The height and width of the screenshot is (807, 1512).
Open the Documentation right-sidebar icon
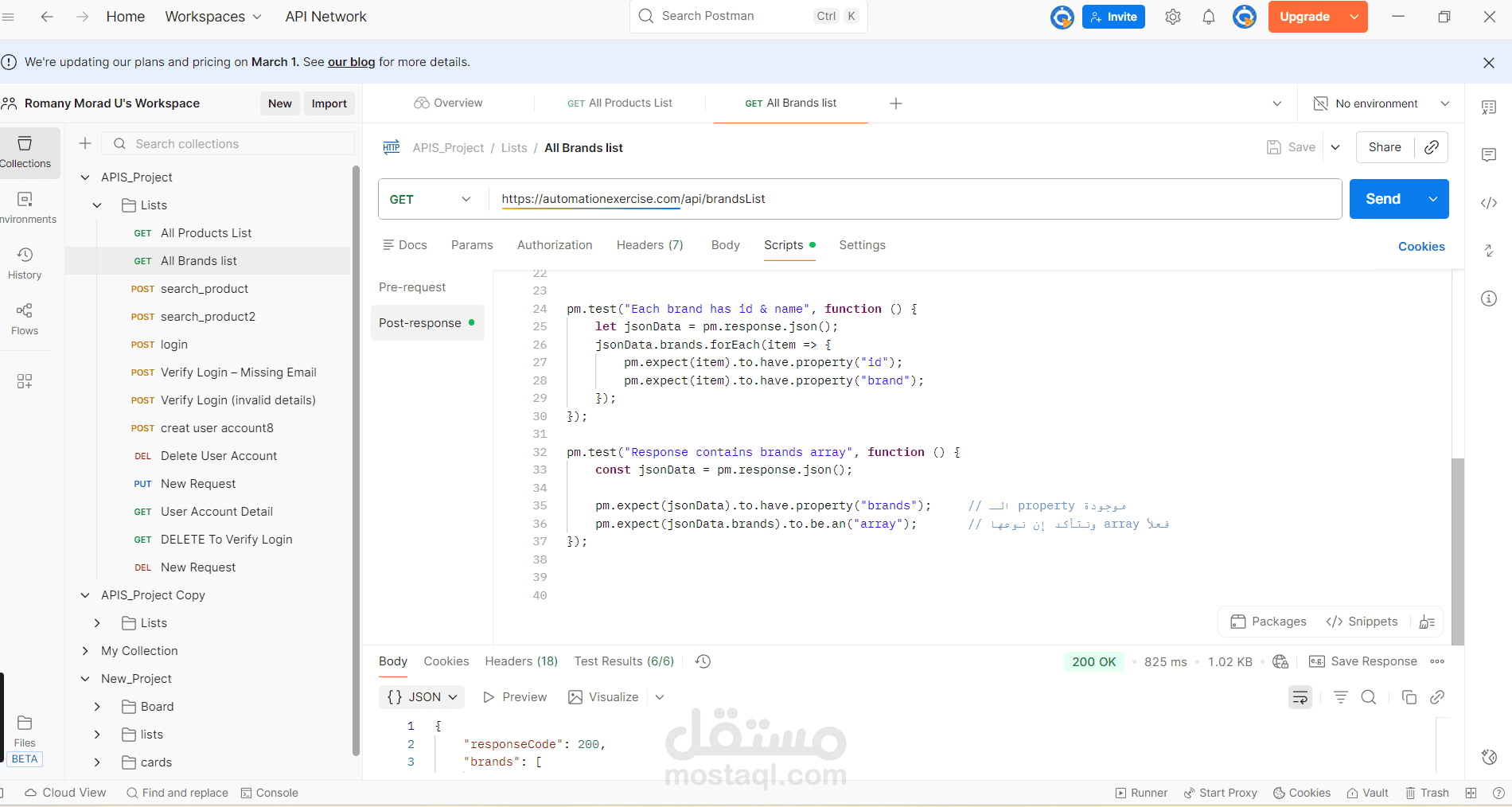coord(1489,107)
